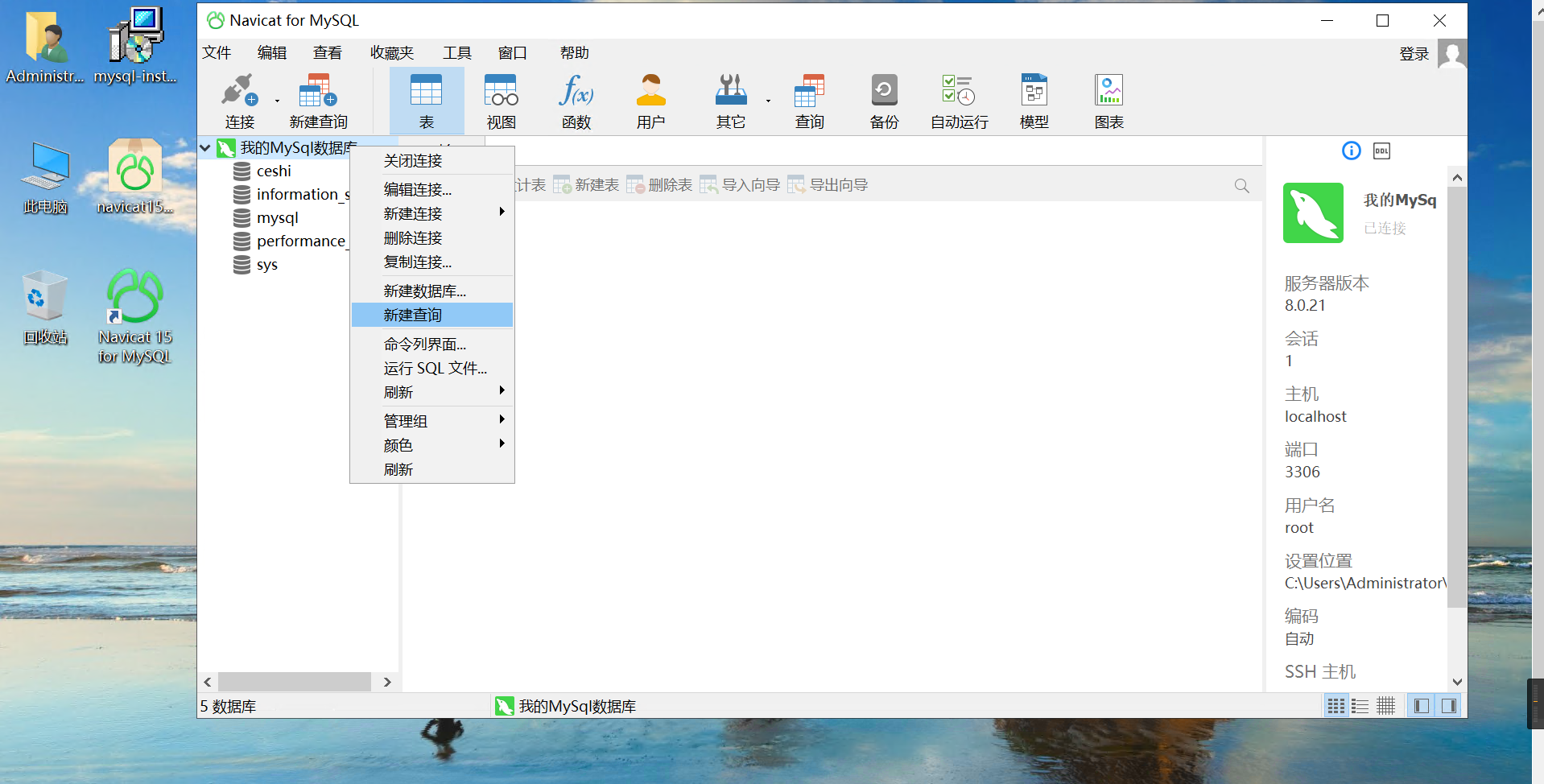Image resolution: width=1544 pixels, height=784 pixels.
Task: Click the 导出向导 (Export Wizard) button
Action: pyautogui.click(x=828, y=185)
